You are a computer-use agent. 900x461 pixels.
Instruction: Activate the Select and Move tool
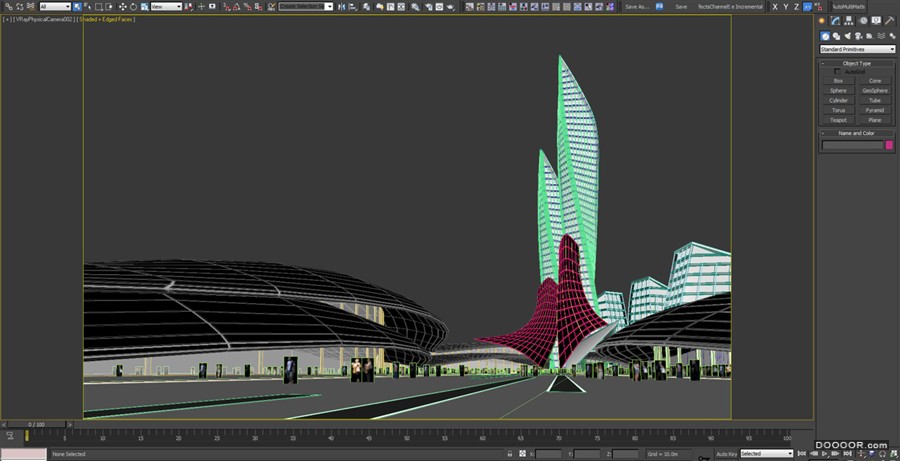point(122,7)
